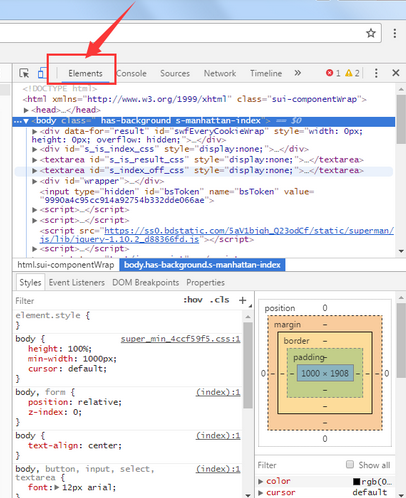Click the cursor: default declaration

click(67, 369)
